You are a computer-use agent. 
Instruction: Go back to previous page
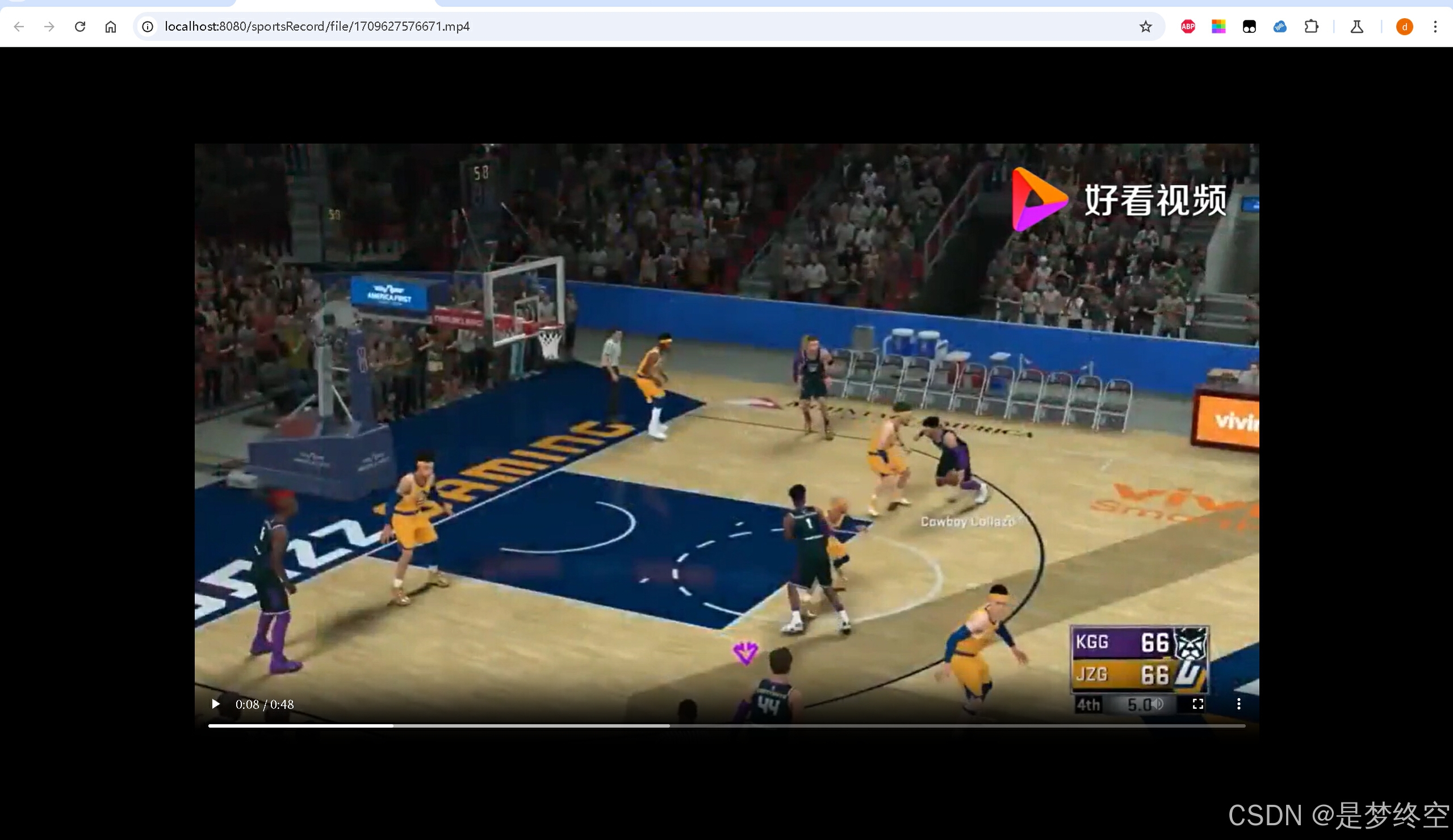[19, 27]
